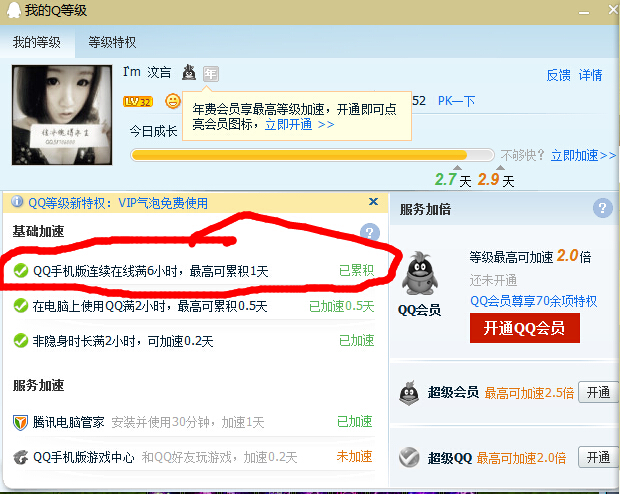The image size is (620, 494).
Task: Close the yellow notice bar with X
Action: click(x=373, y=202)
